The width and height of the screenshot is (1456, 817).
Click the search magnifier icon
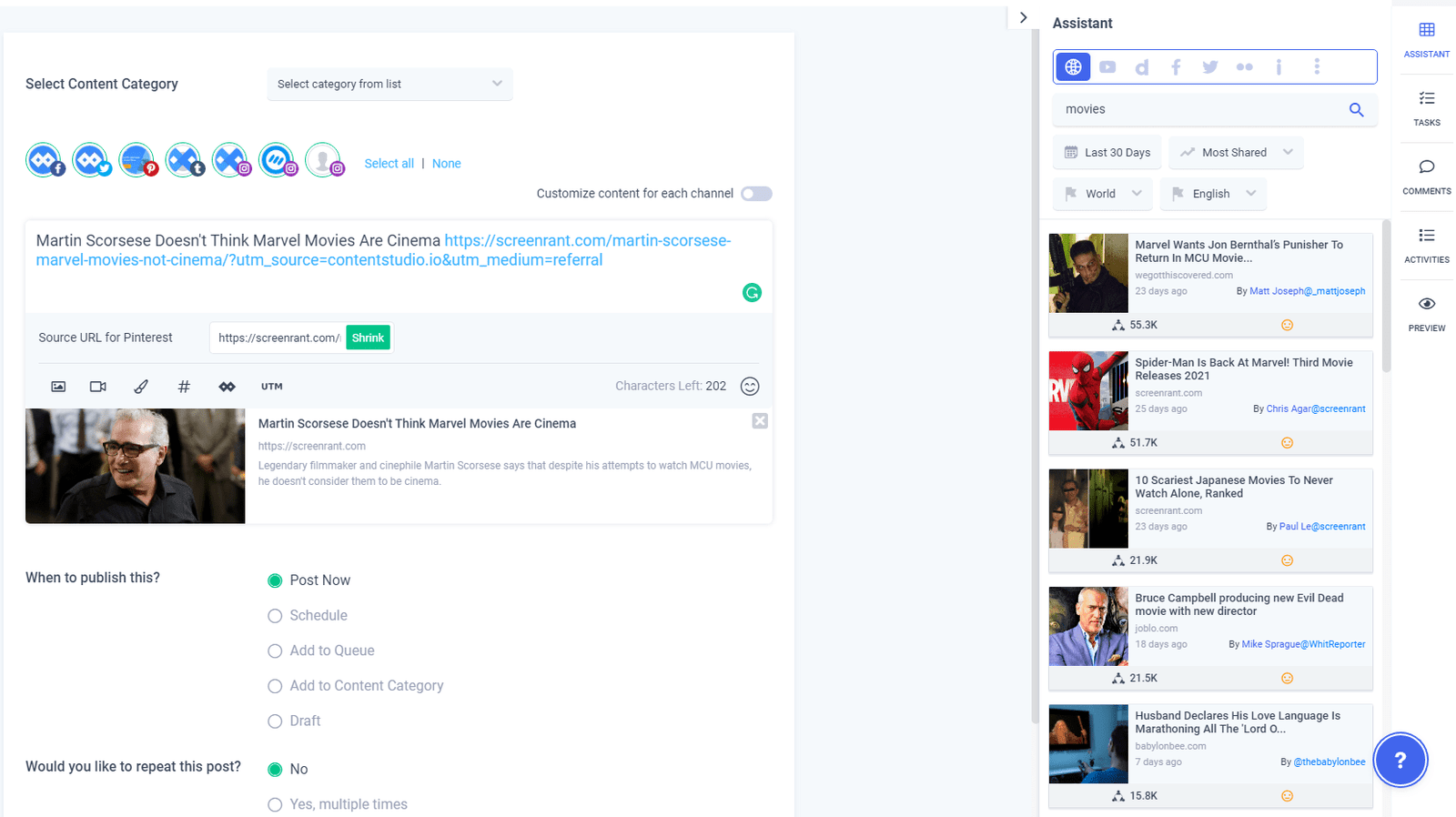pos(1356,109)
